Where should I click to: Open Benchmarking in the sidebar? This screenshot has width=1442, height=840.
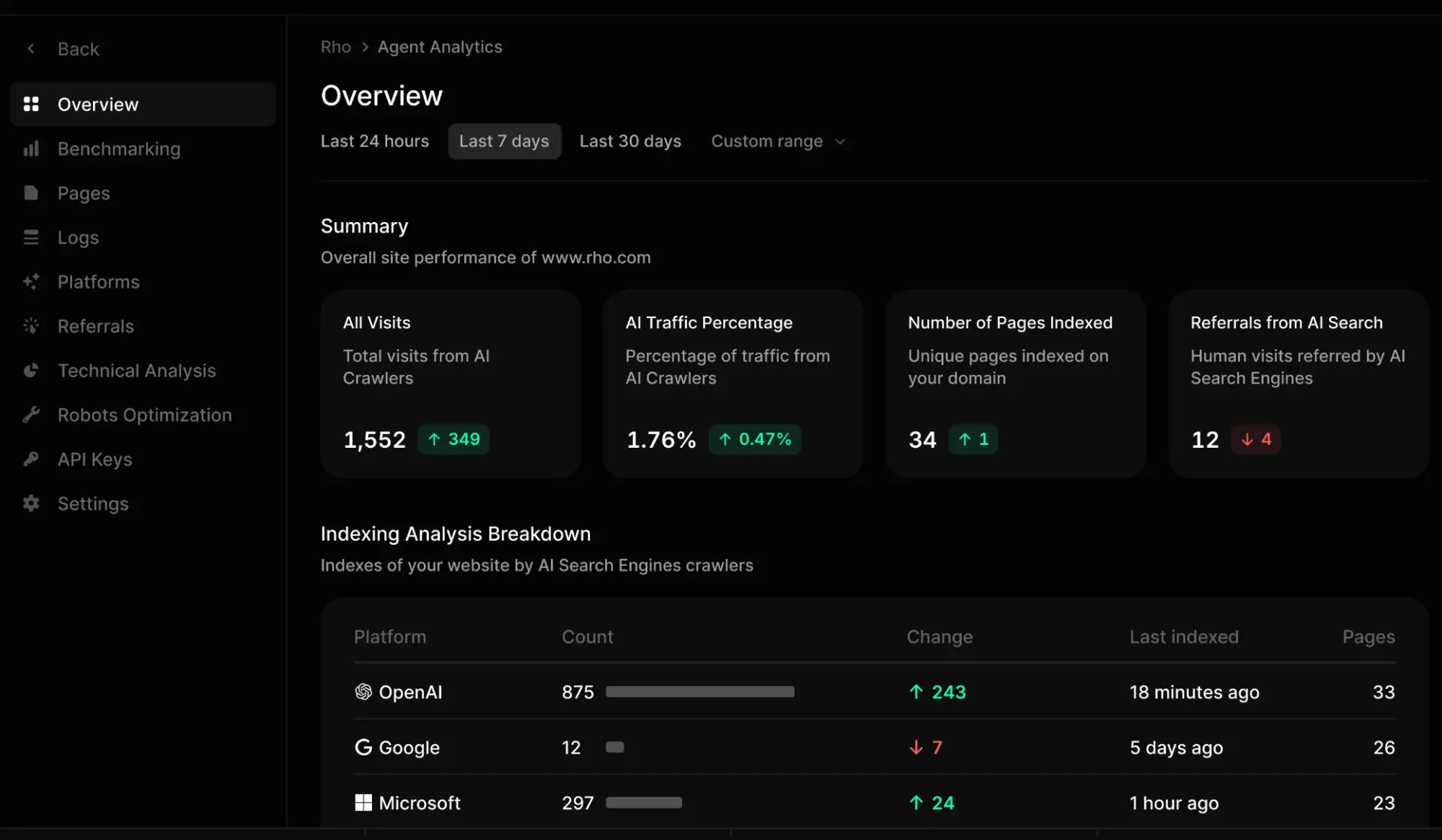click(143, 149)
